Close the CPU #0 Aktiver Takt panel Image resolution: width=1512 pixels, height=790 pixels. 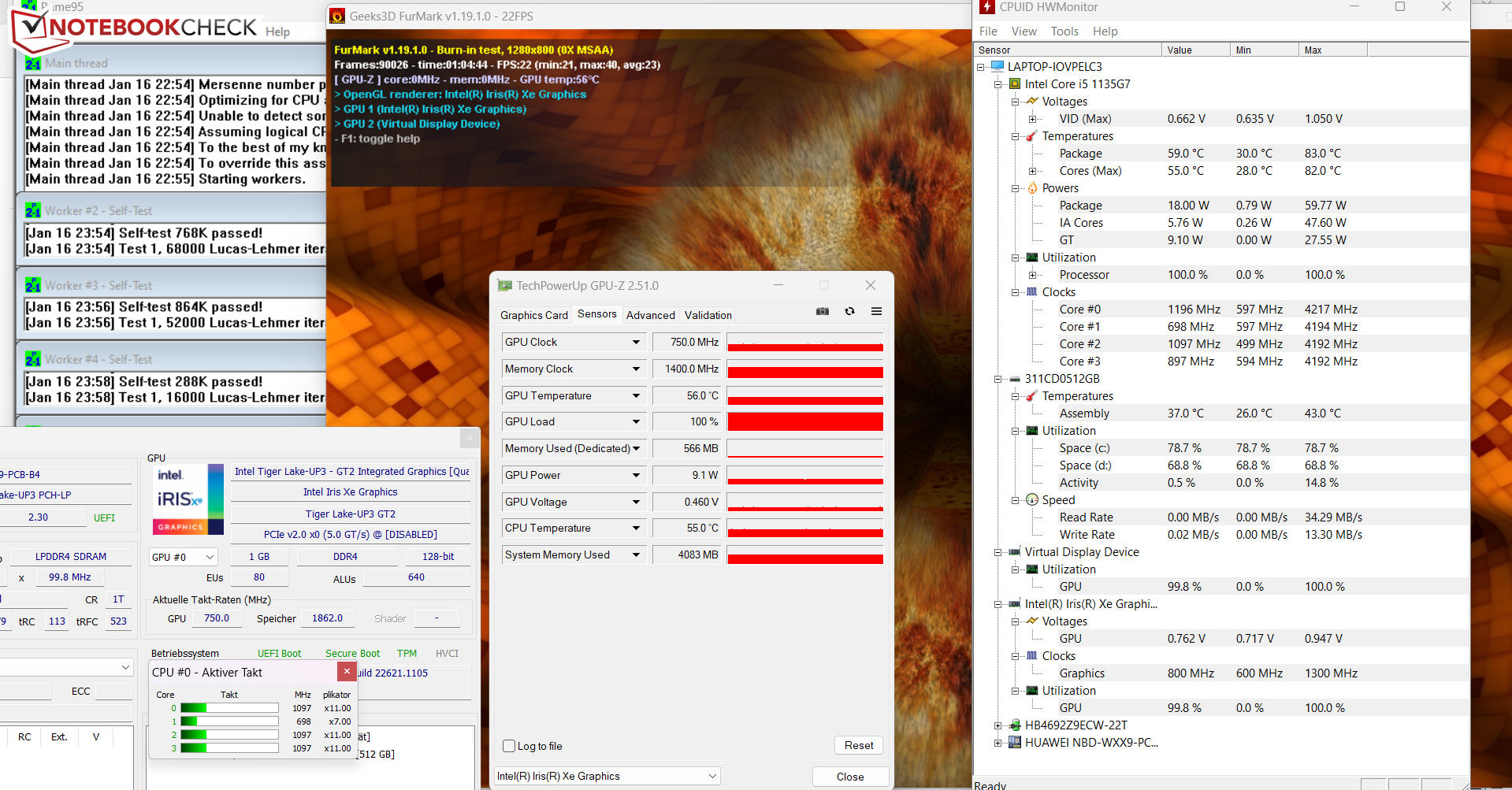point(347,671)
